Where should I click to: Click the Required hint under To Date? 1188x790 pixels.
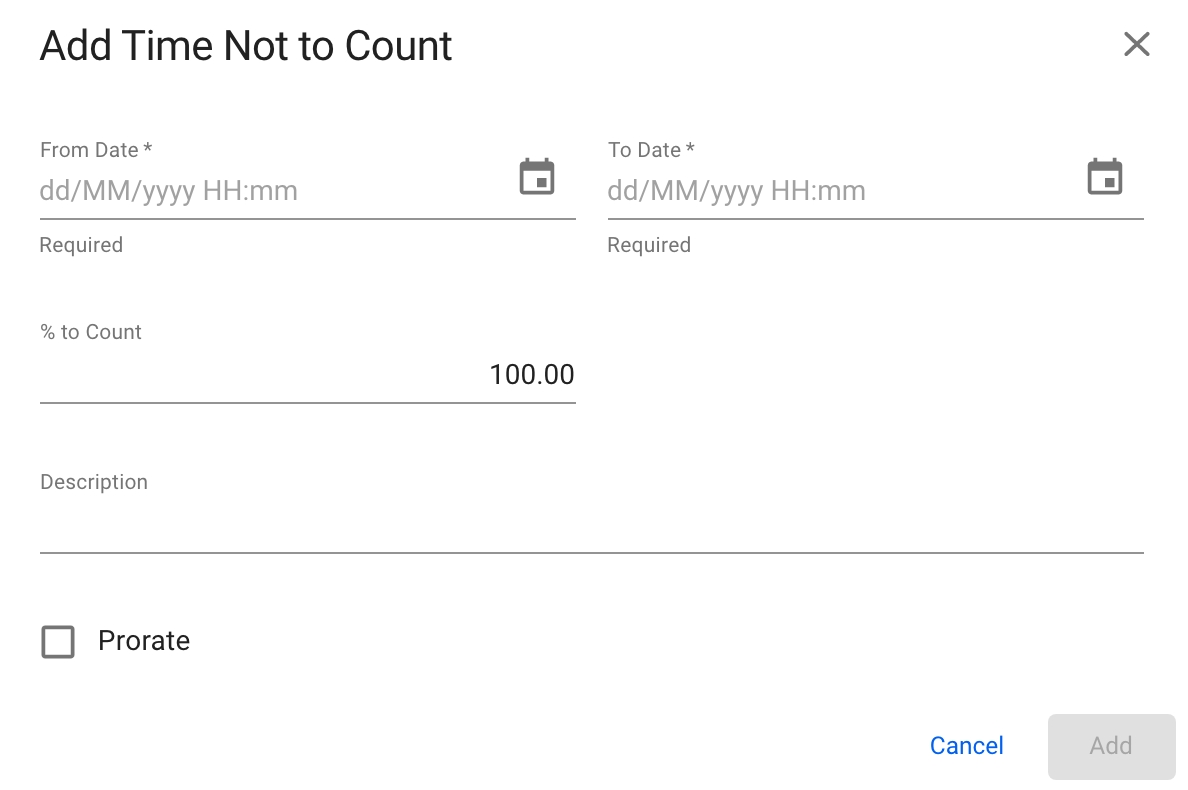[x=649, y=245]
